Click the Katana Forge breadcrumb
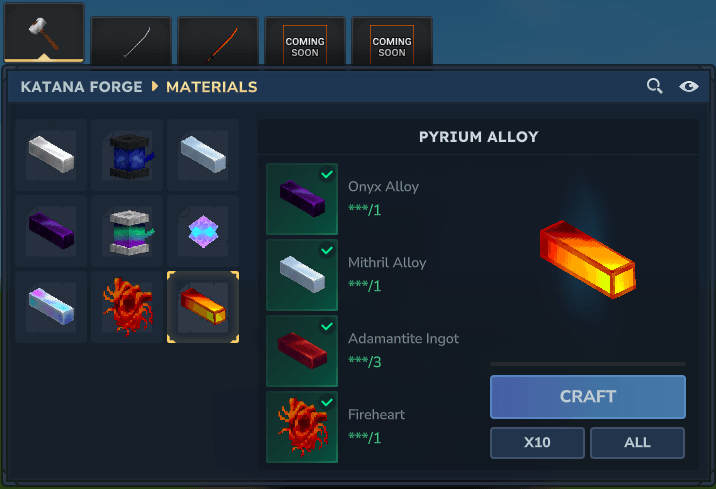This screenshot has height=489, width=716. click(x=81, y=87)
